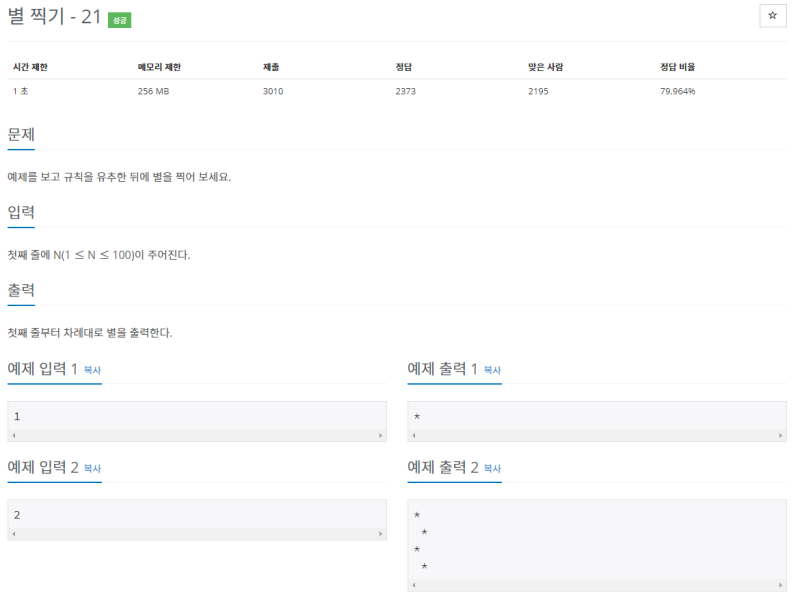
Task: Click left scroll arrow of example input 1
Action: tap(14, 436)
